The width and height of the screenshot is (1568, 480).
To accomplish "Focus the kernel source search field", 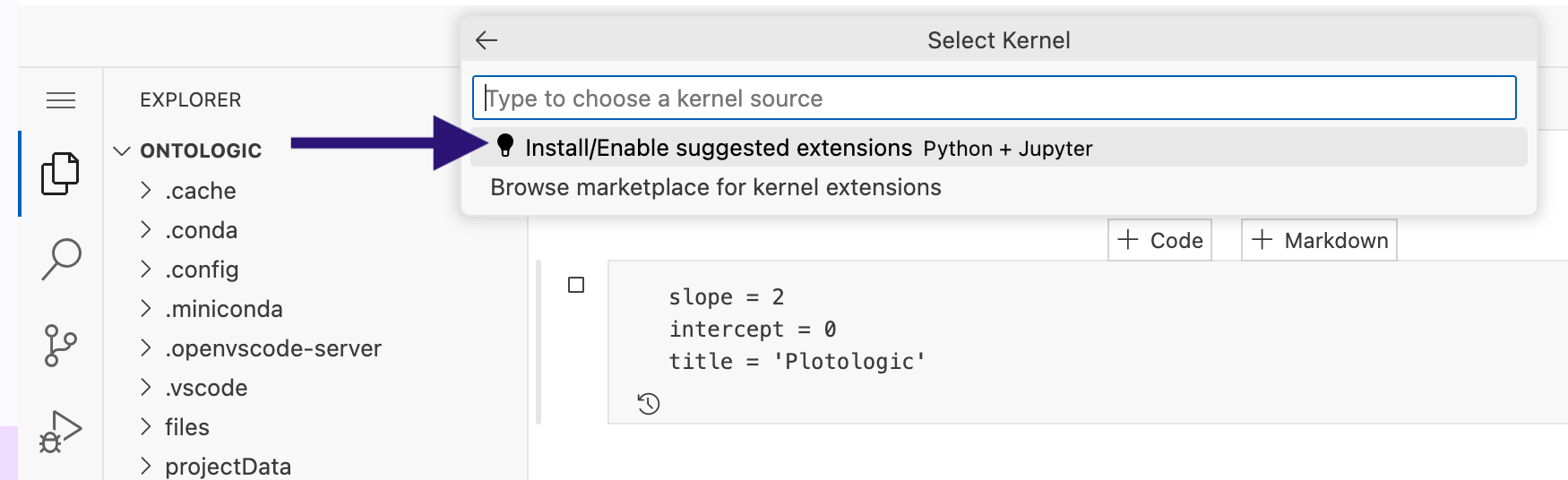I will [x=995, y=98].
